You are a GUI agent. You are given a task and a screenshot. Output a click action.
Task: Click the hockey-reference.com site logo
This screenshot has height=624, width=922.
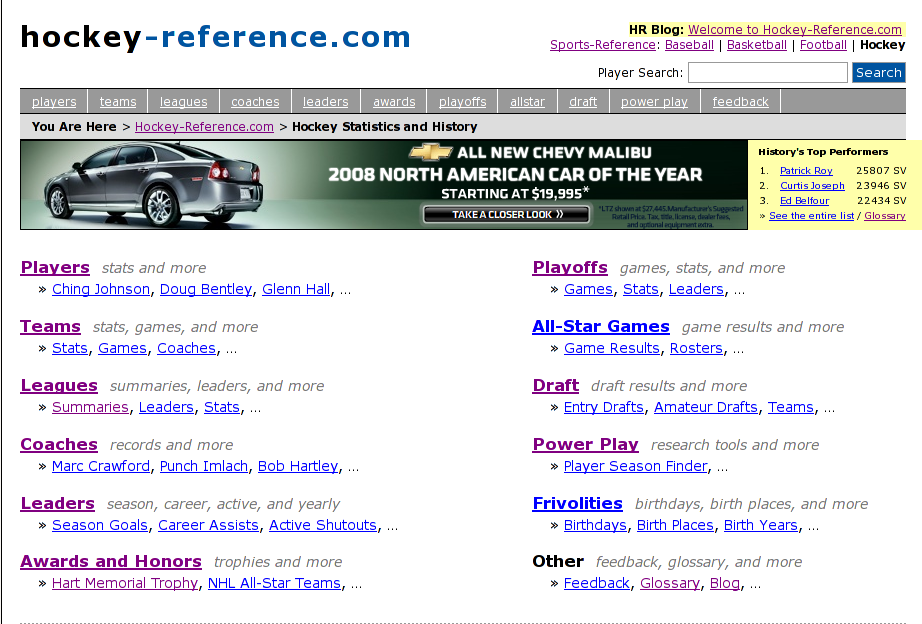[215, 37]
